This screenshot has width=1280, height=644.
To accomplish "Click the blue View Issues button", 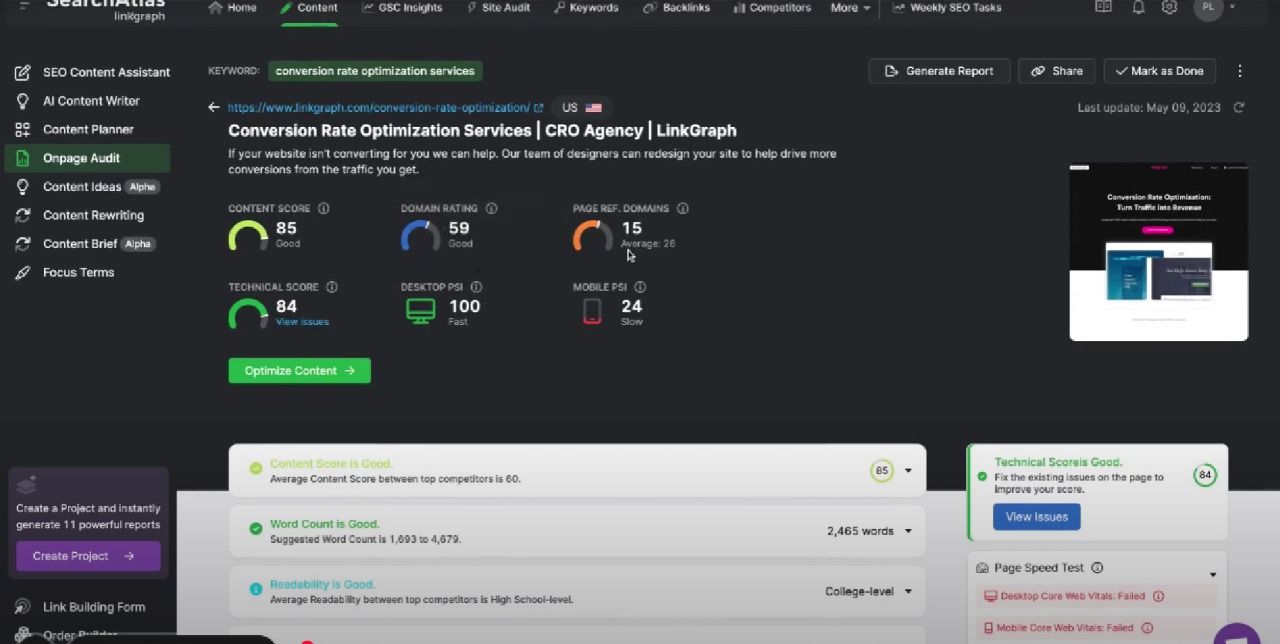I will (1036, 517).
